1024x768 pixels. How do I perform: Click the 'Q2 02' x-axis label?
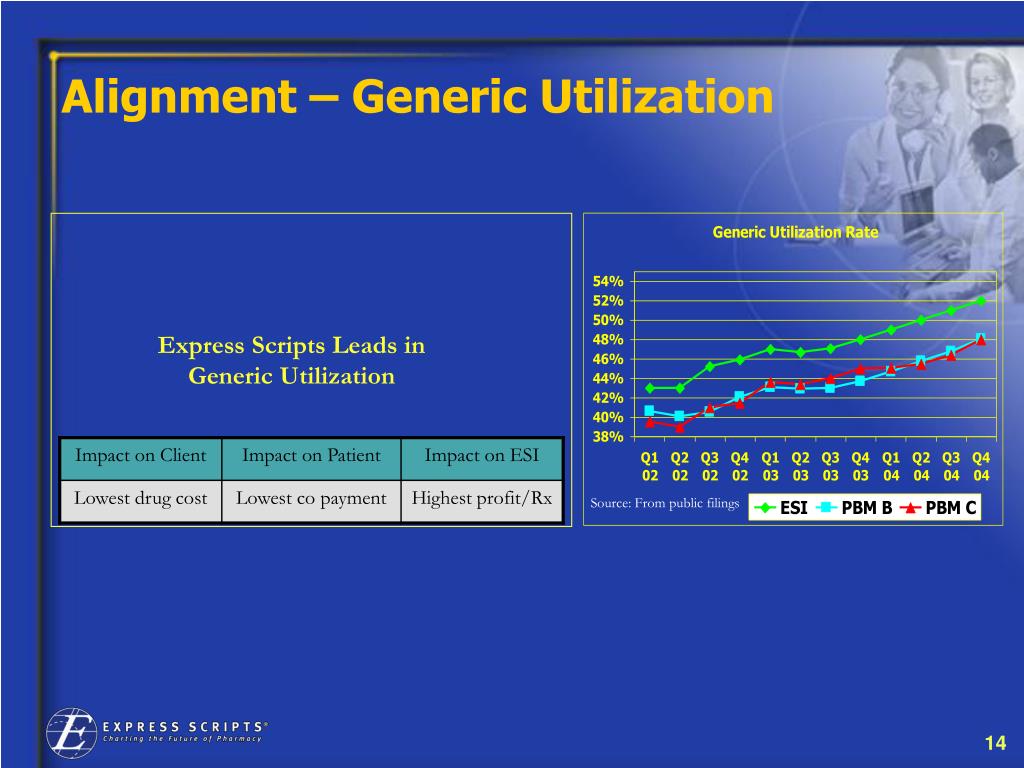680,466
